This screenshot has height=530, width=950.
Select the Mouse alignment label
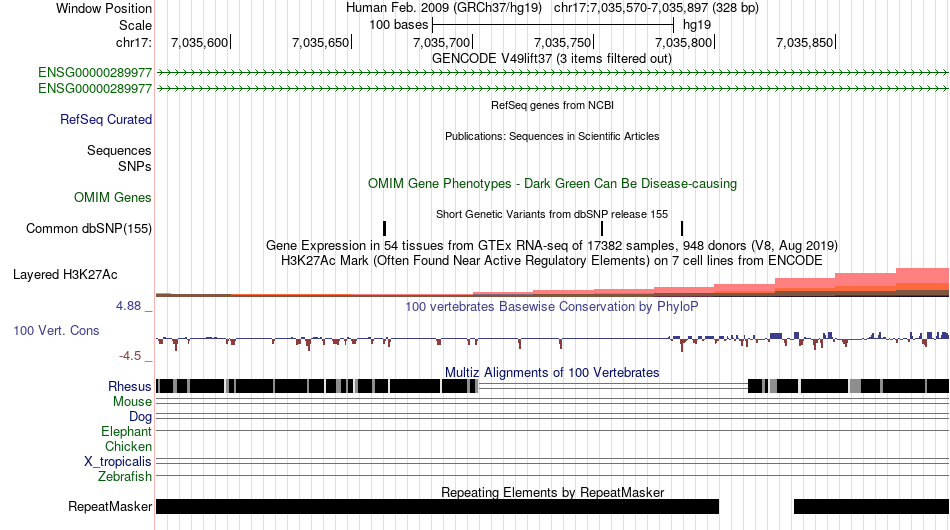[x=132, y=402]
